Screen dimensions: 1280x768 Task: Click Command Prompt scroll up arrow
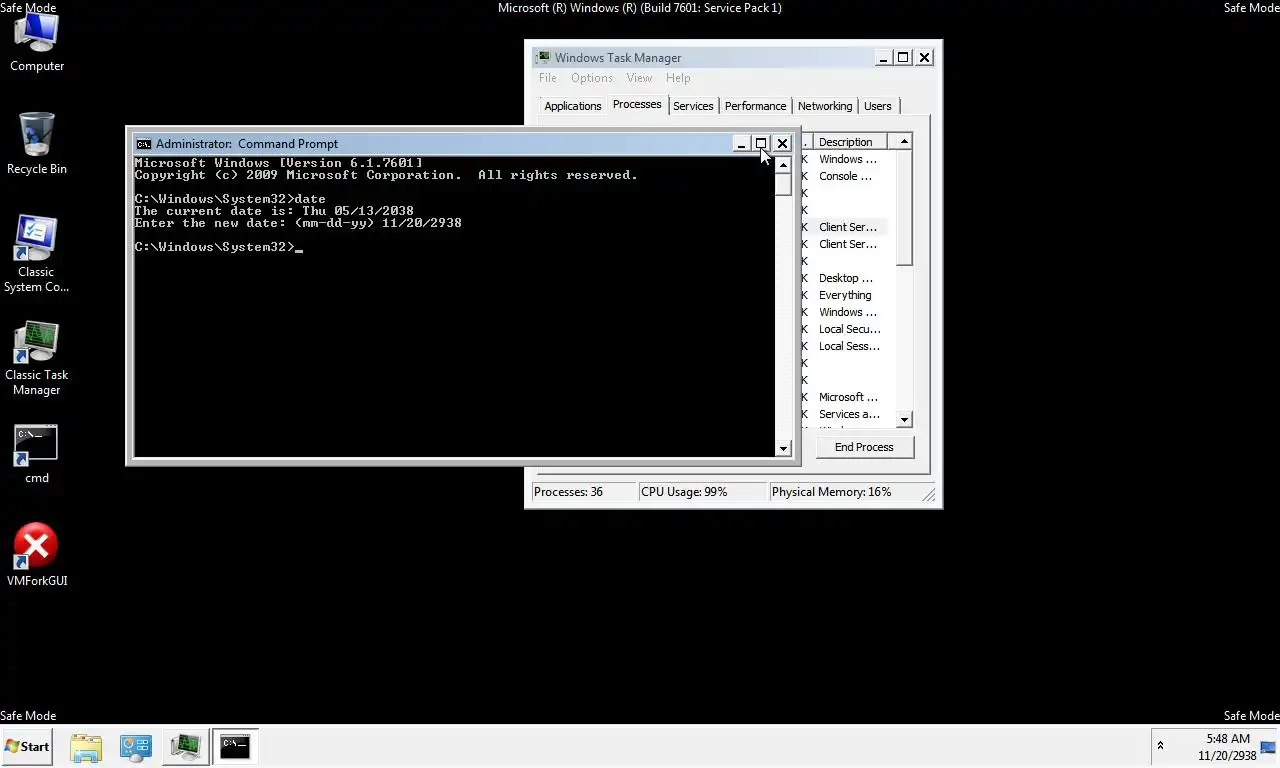[x=783, y=165]
